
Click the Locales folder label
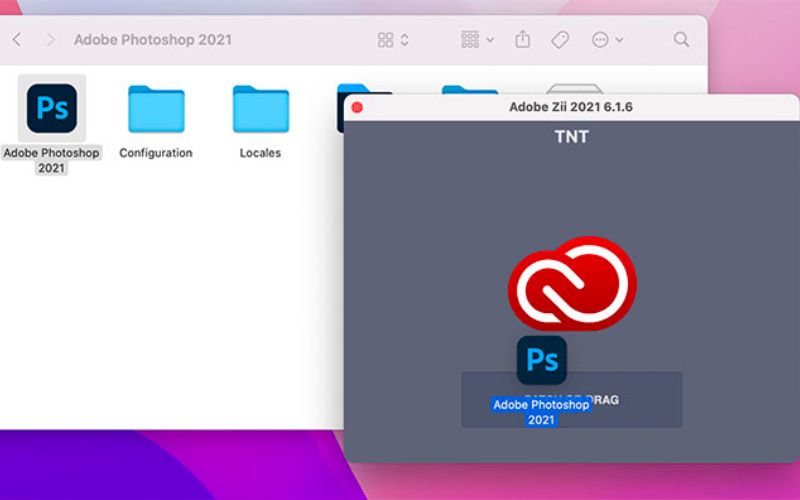click(260, 153)
